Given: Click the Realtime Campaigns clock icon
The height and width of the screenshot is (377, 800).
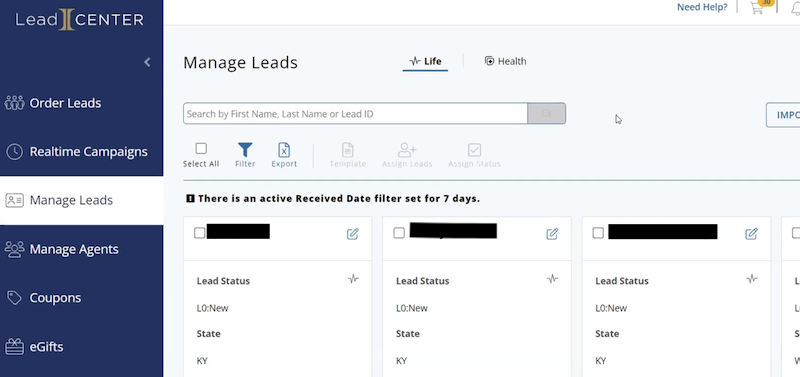Looking at the screenshot, I should (x=14, y=152).
